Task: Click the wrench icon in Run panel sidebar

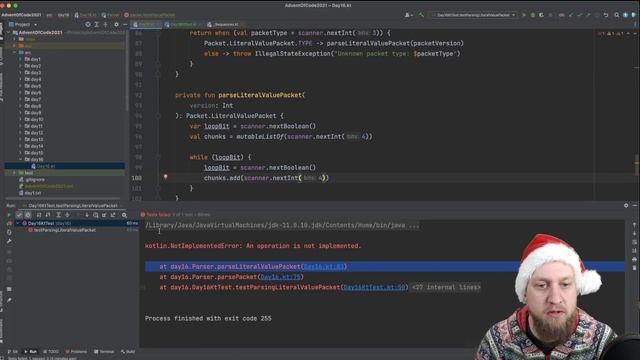Action: 9,241
